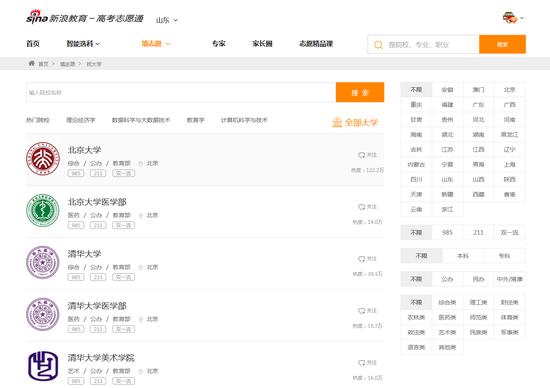The image size is (550, 388).
Task: Open the 专家 nav item
Action: tap(219, 44)
